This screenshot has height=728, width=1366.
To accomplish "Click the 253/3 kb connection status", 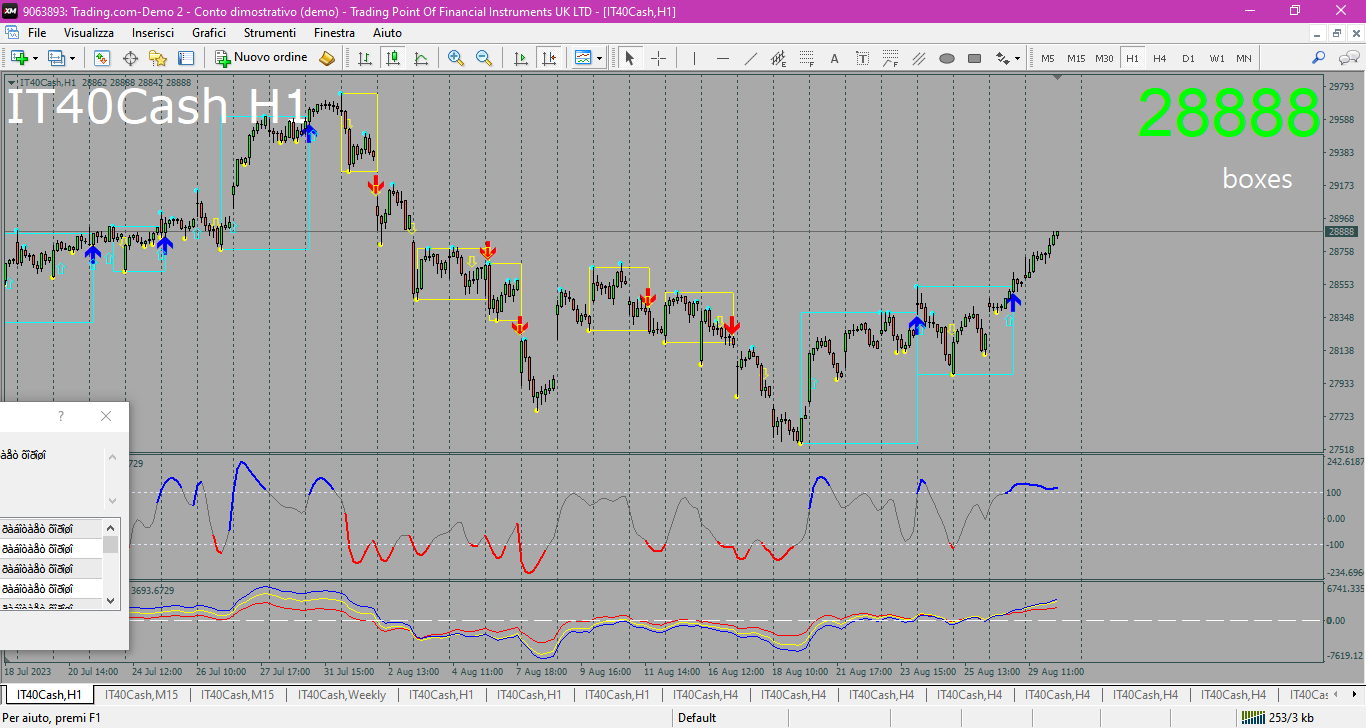I will (1277, 717).
